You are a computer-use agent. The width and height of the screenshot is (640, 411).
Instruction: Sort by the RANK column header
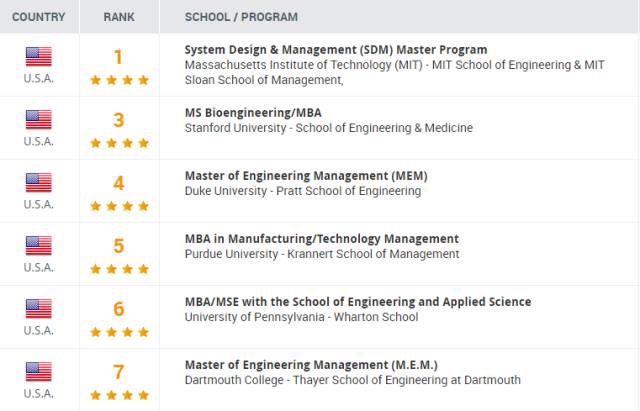[x=119, y=17]
